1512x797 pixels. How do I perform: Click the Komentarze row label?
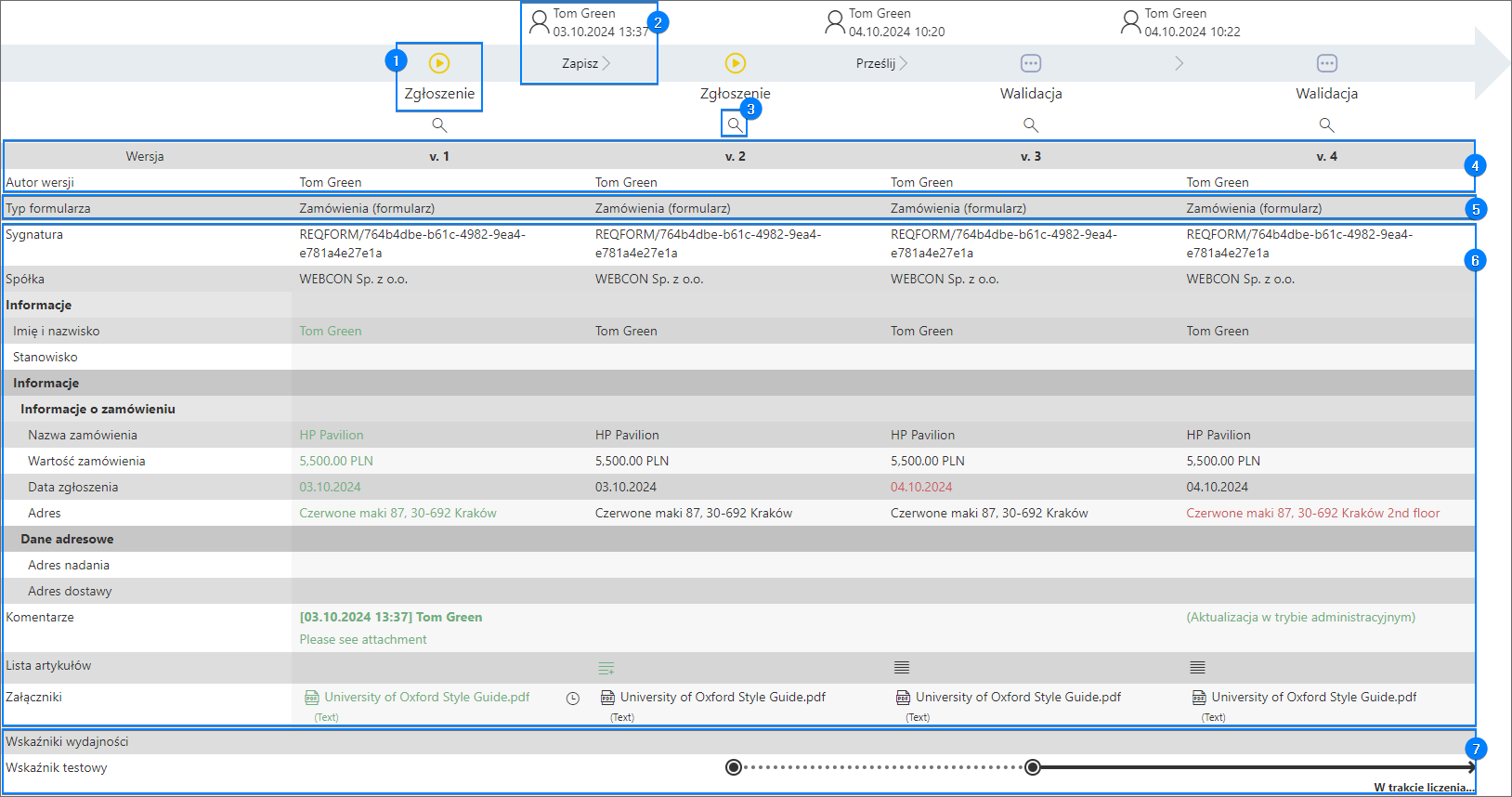(40, 617)
